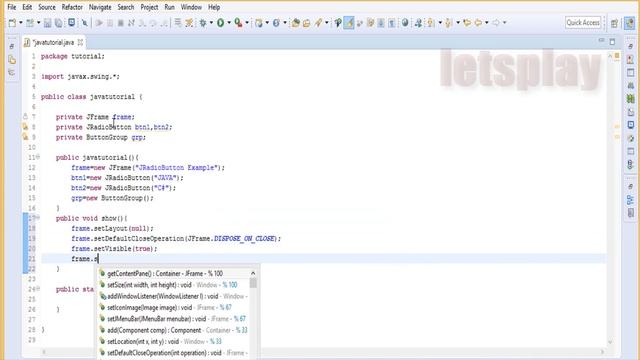Open the Project menu
The height and width of the screenshot is (360, 640).
(x=149, y=7)
